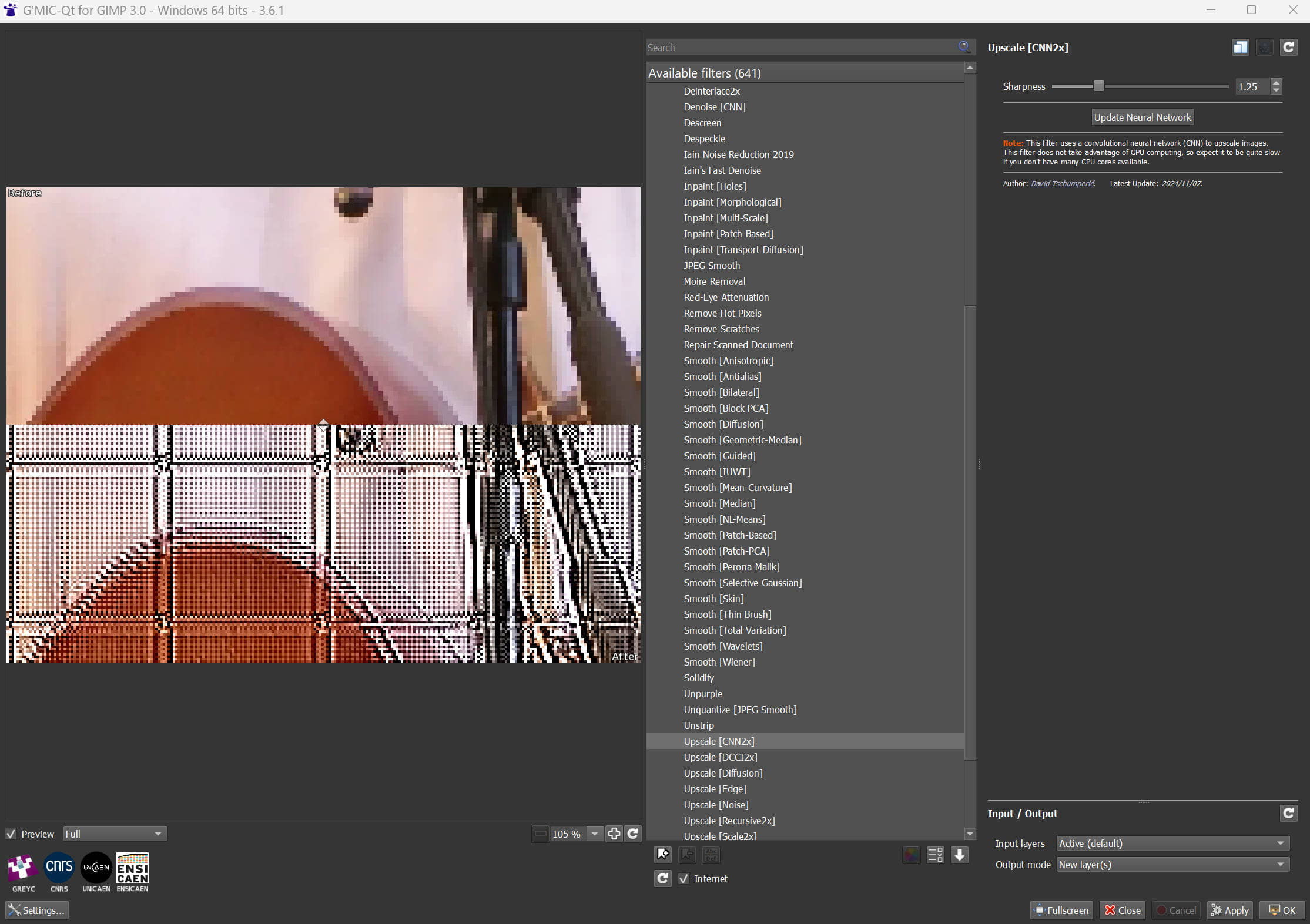Click the search magnifier icon

[964, 47]
